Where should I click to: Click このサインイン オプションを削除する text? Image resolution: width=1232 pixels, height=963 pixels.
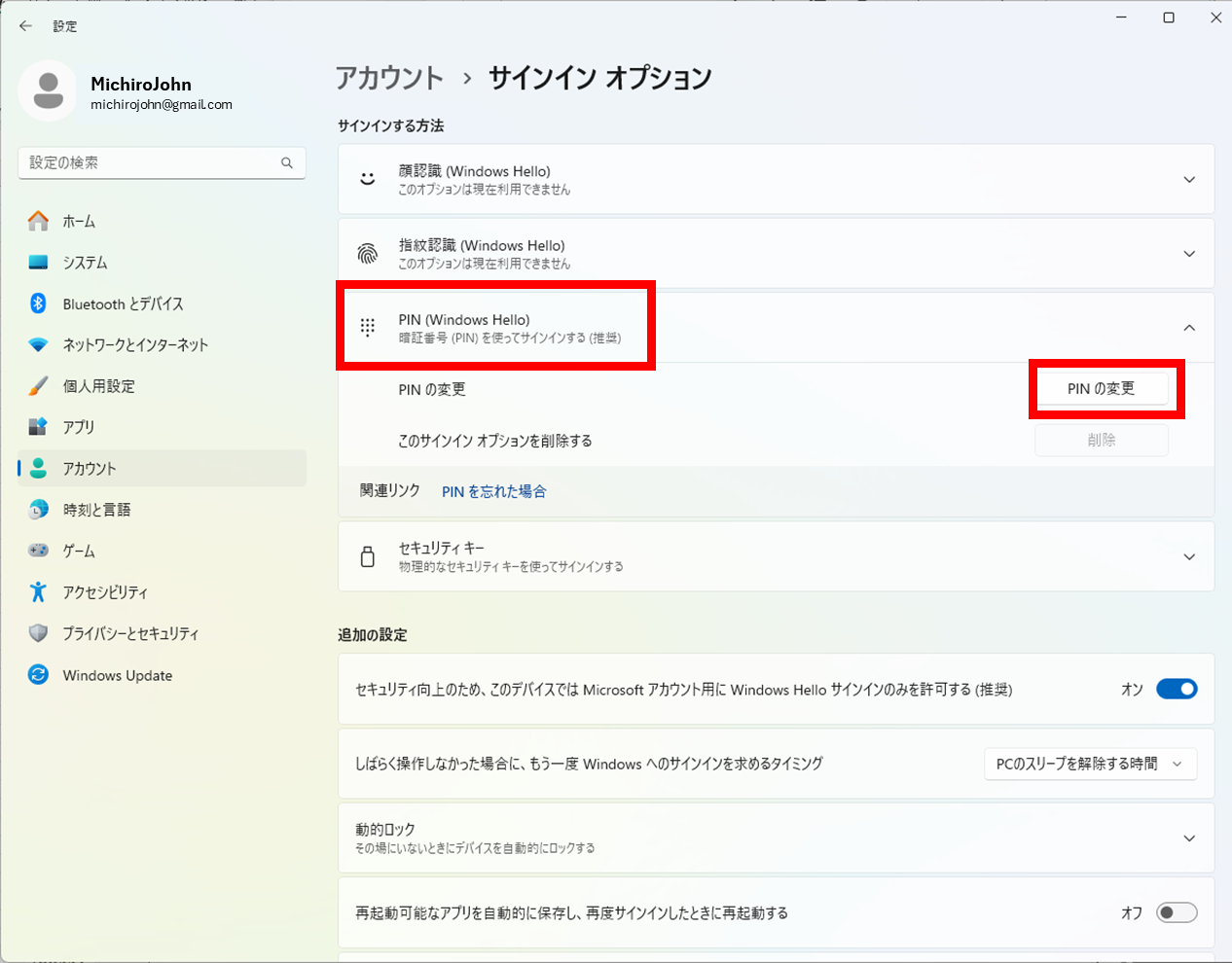(x=495, y=441)
